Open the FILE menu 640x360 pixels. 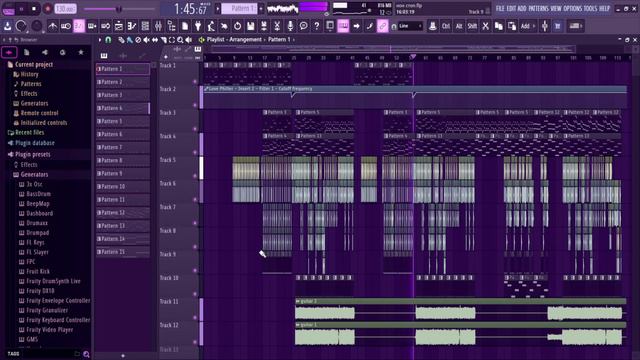click(x=500, y=9)
